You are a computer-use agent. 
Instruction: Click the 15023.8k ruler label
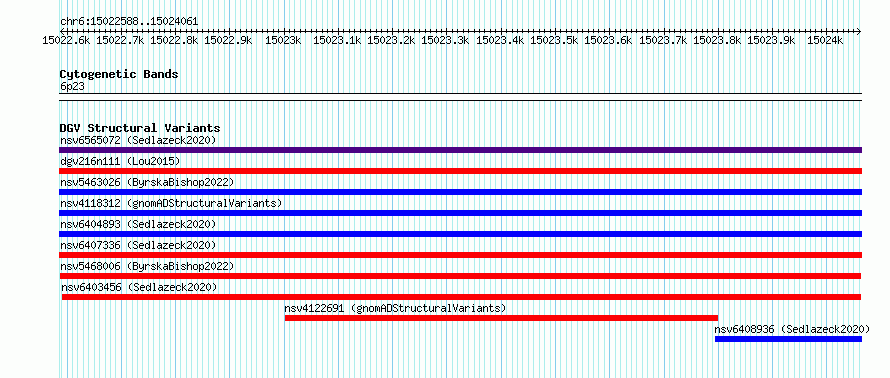coord(717,41)
